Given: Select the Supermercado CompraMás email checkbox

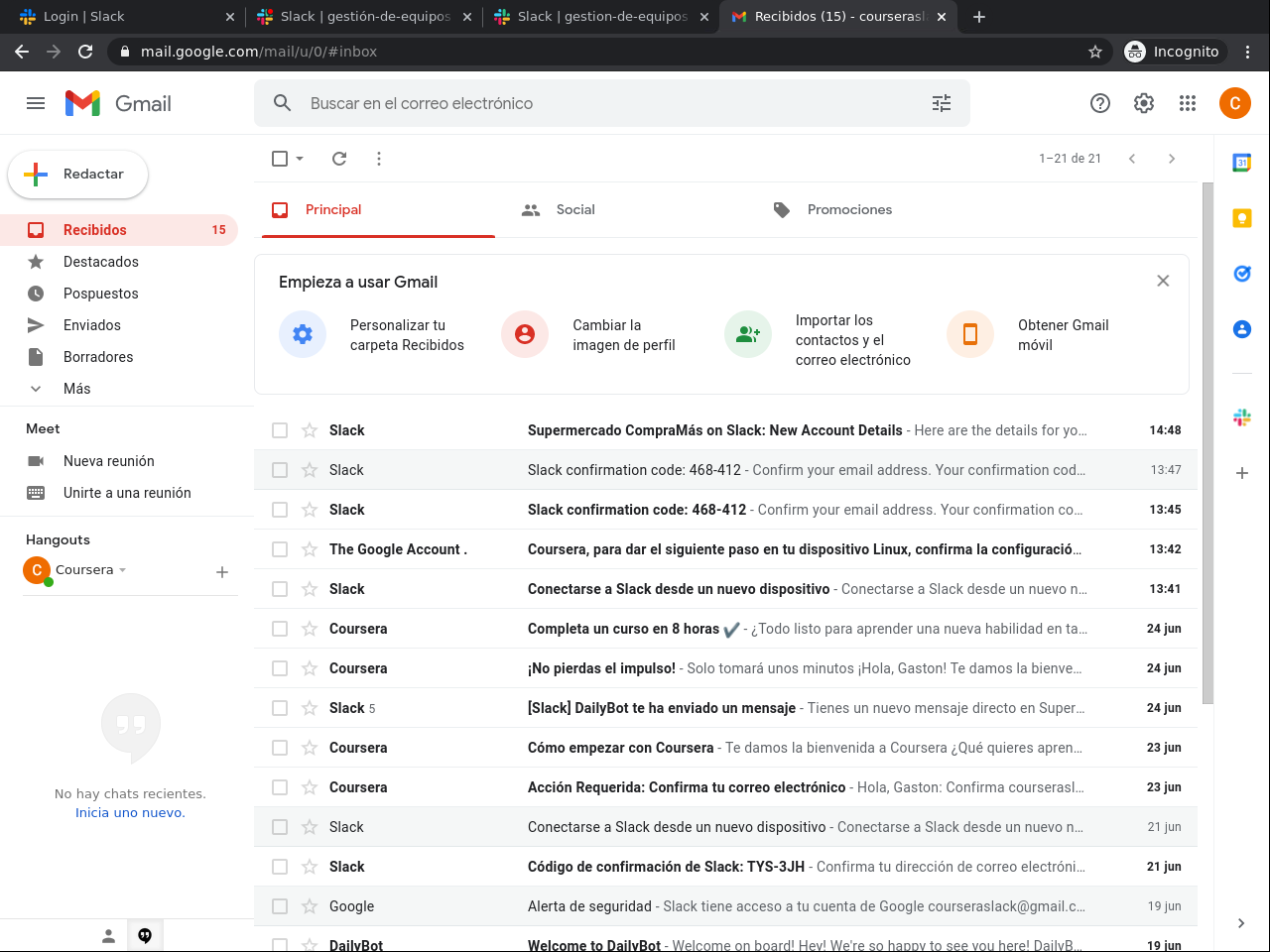Looking at the screenshot, I should click(280, 430).
